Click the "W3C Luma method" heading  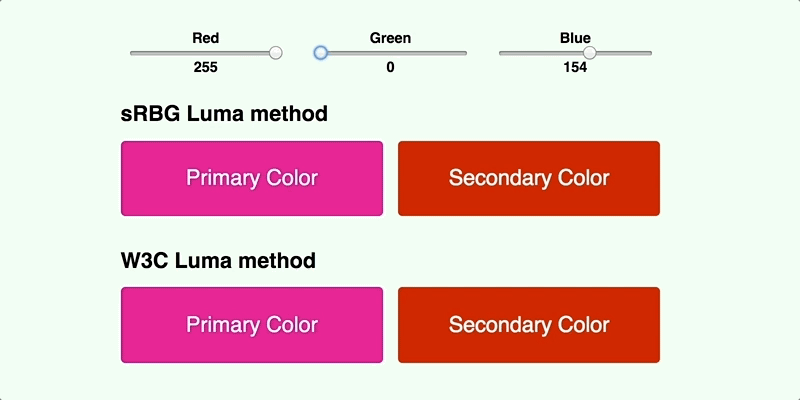(218, 261)
